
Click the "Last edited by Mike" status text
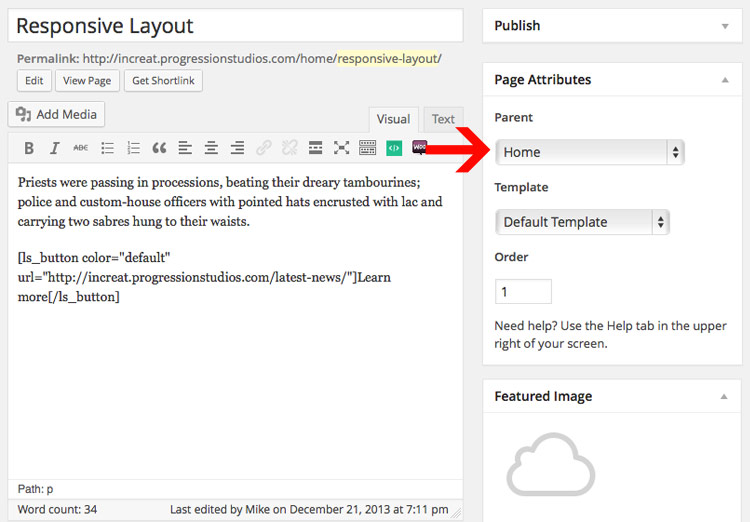[x=309, y=510]
